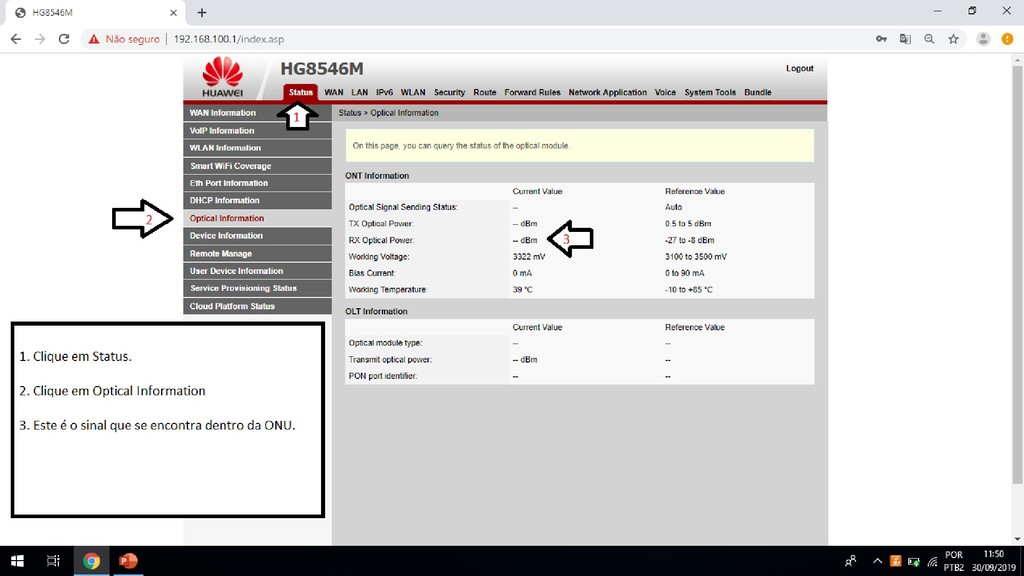Click the POR PTB2 language indicator
1024x576 pixels.
coord(953,561)
